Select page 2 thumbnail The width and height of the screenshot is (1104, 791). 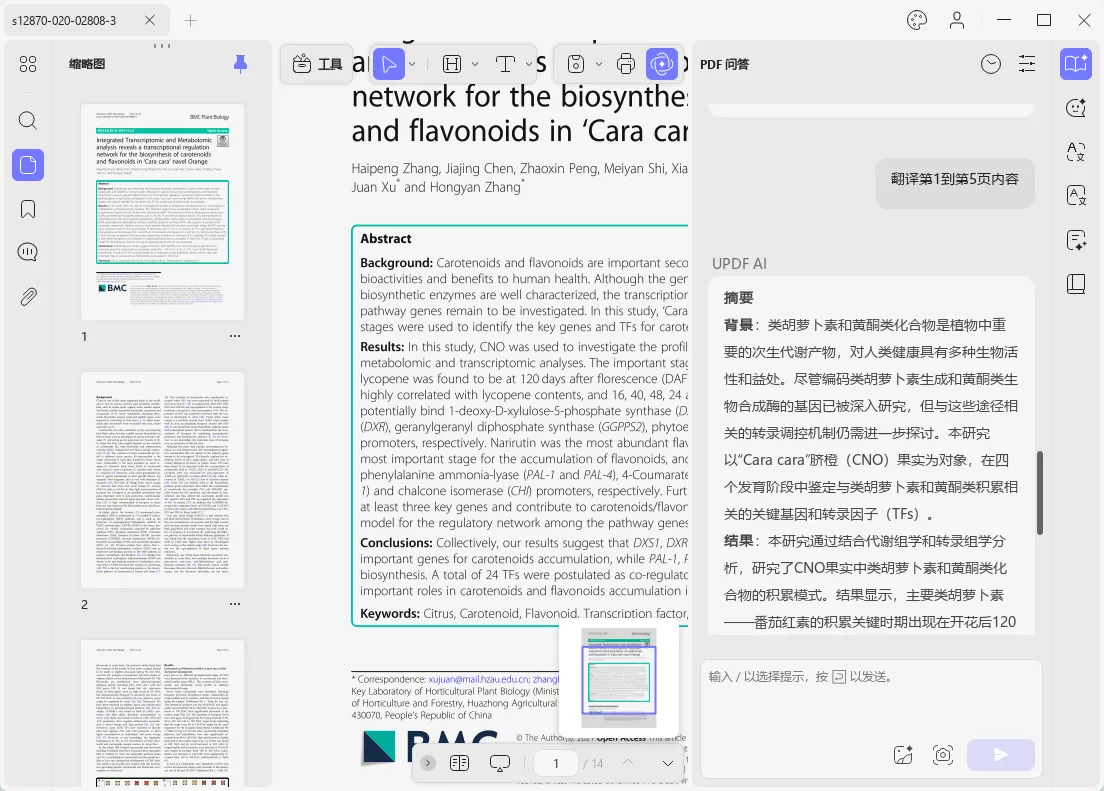[163, 480]
